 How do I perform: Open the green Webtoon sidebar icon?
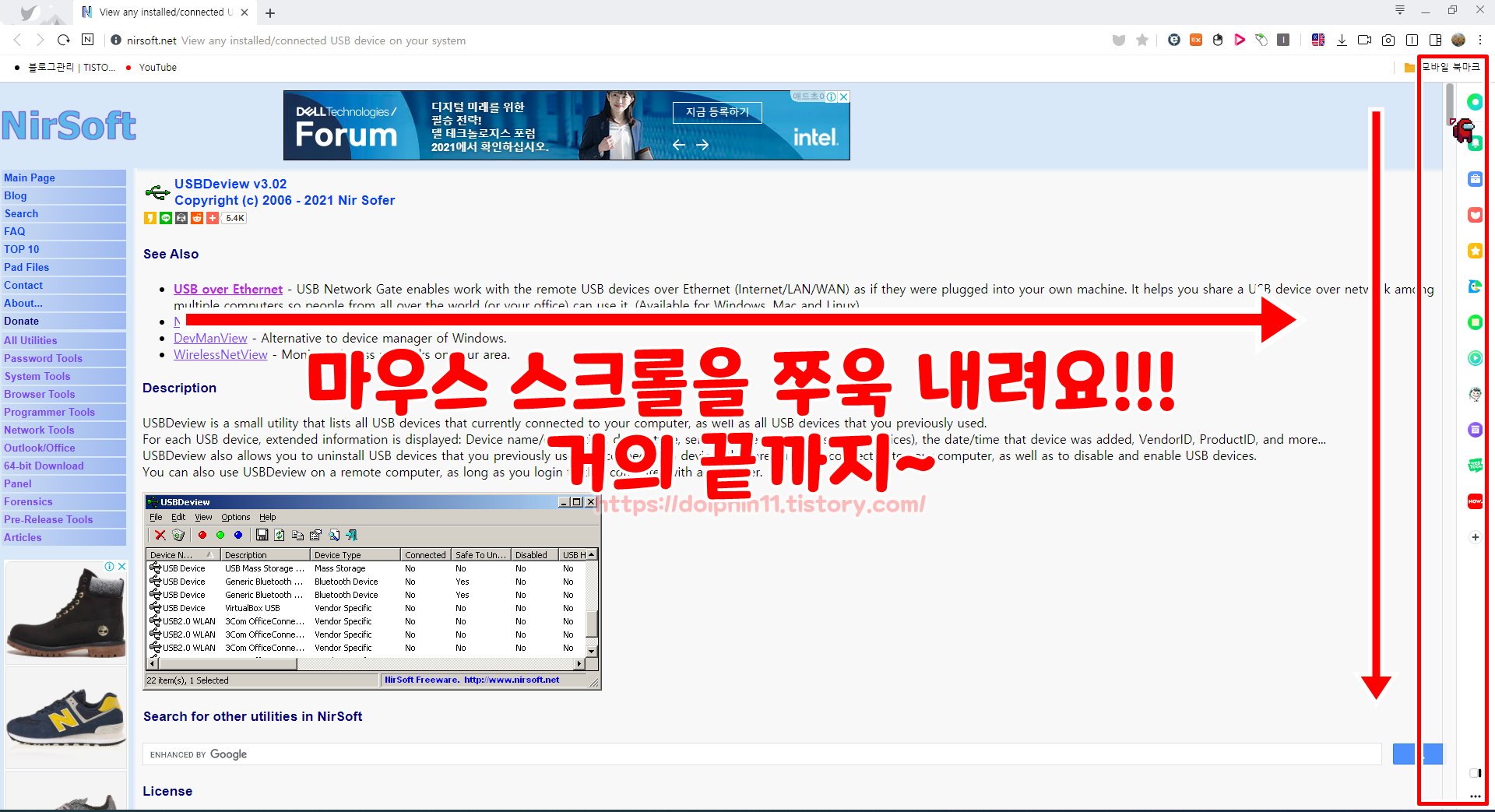(1475, 466)
